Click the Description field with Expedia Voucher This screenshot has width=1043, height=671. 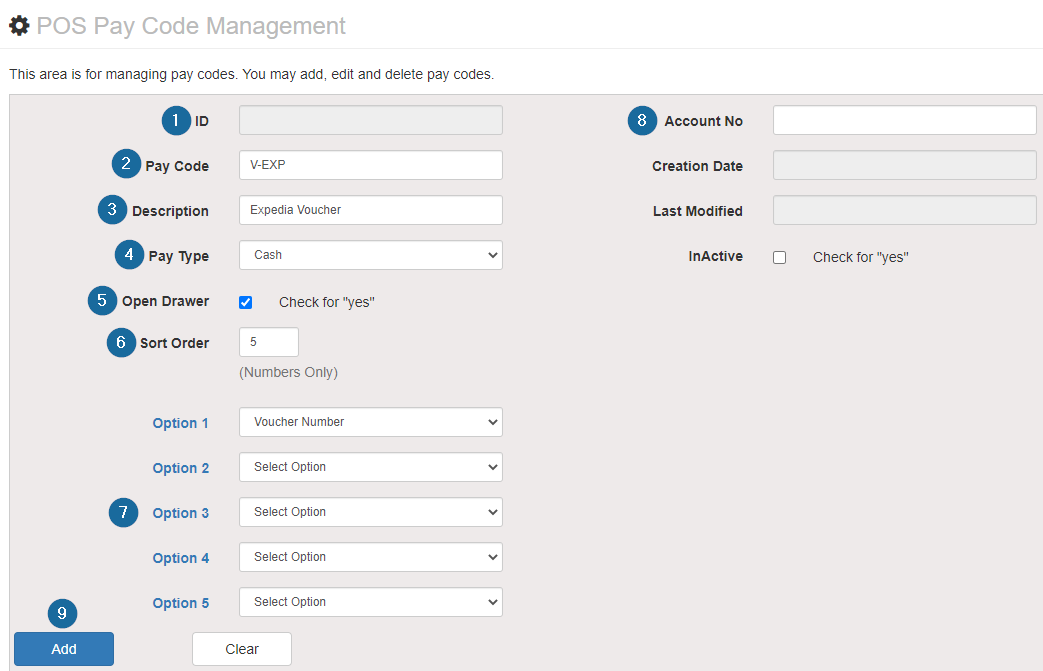point(371,210)
